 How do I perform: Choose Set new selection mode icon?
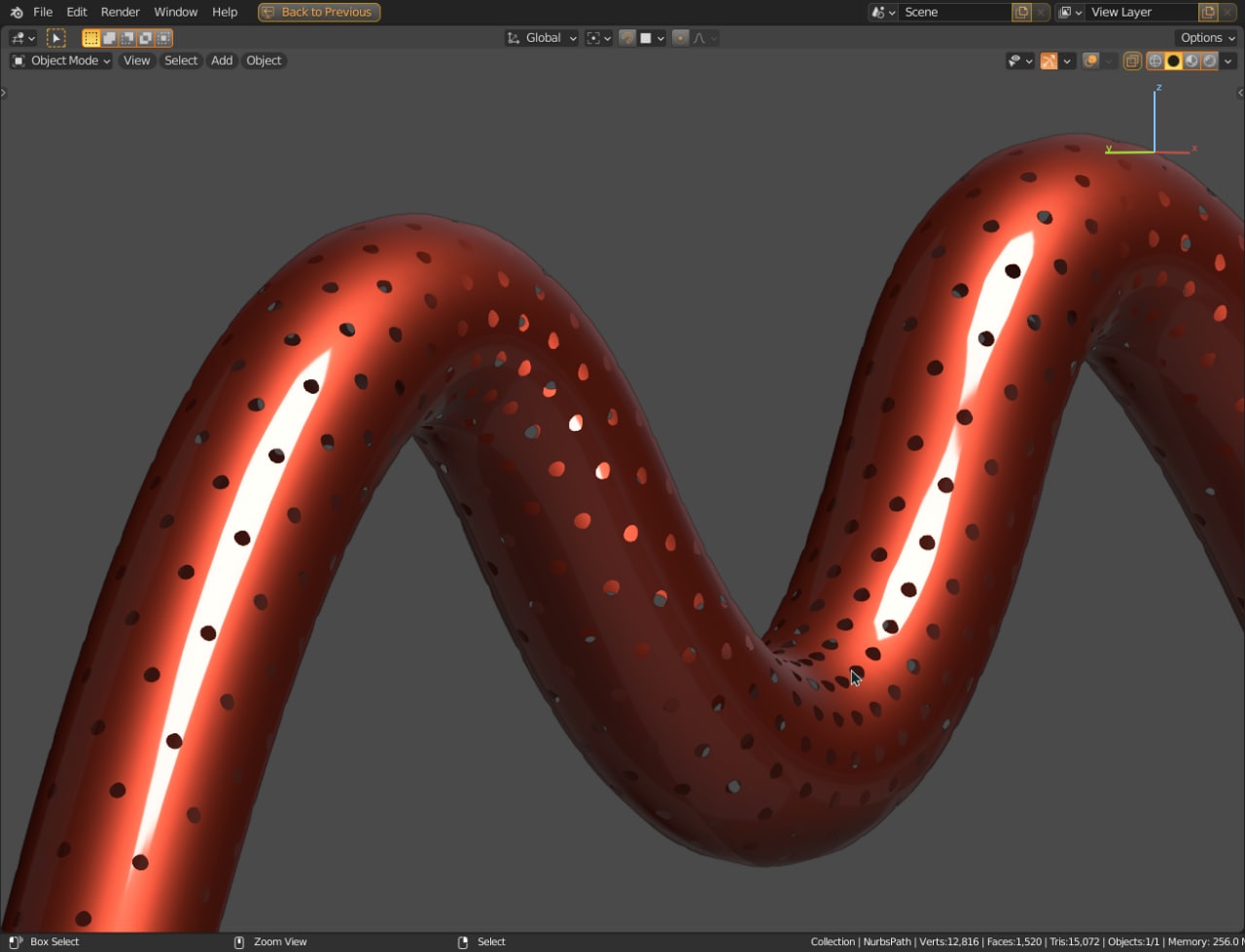[x=91, y=38]
